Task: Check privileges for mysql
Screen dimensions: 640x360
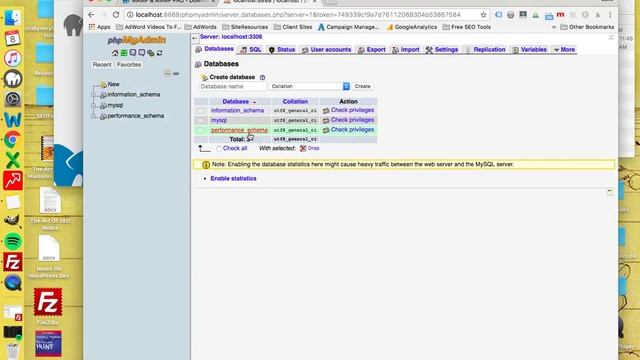Action: [x=349, y=120]
